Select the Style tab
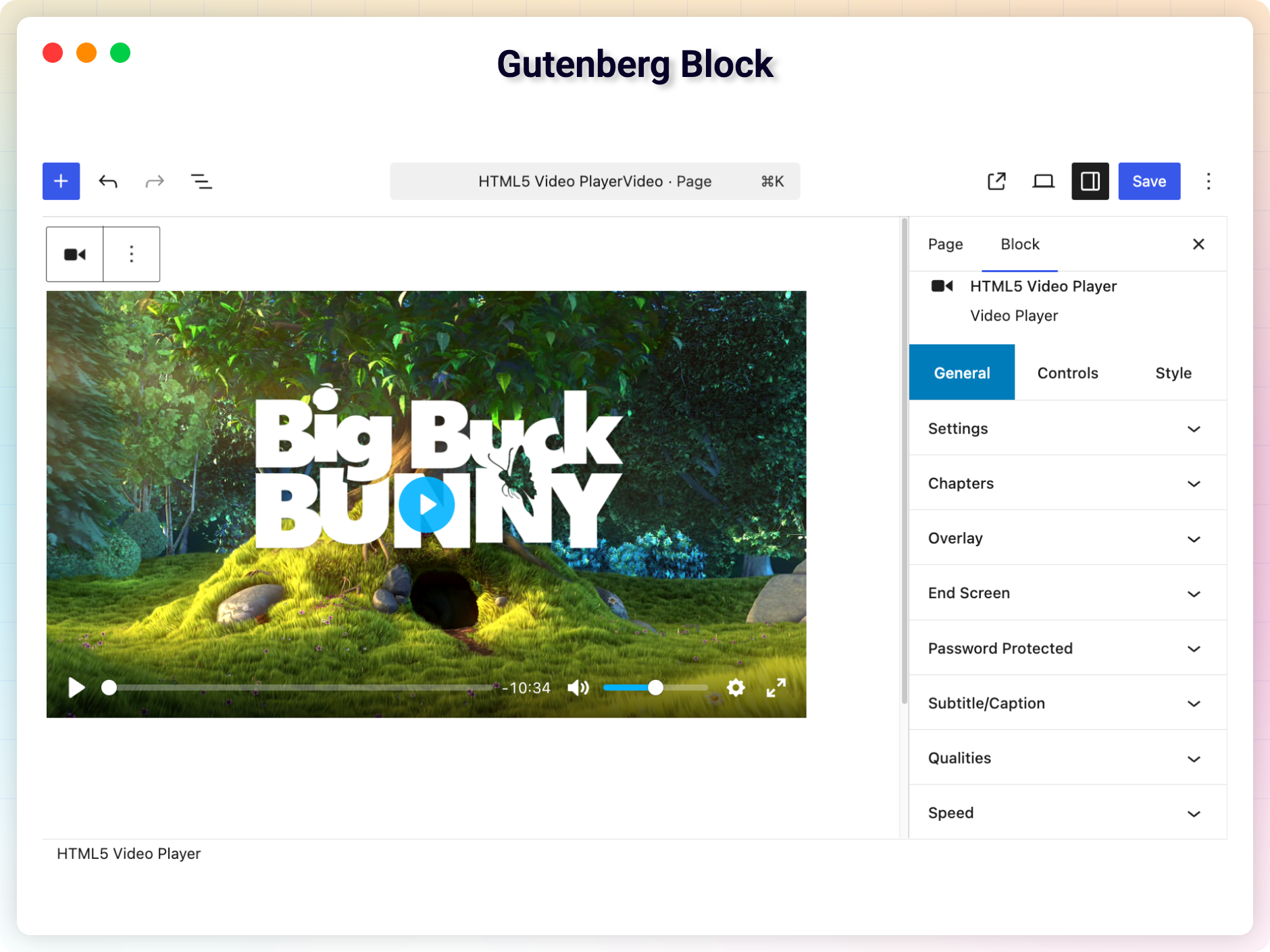Screen dimensions: 1270x952 point(1173,373)
